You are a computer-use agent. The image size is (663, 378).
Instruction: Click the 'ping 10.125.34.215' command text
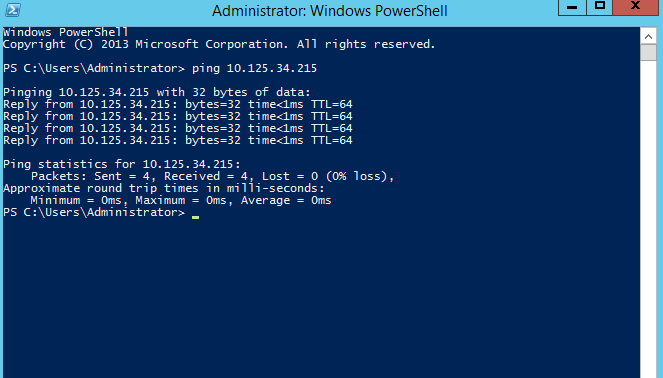click(x=255, y=68)
